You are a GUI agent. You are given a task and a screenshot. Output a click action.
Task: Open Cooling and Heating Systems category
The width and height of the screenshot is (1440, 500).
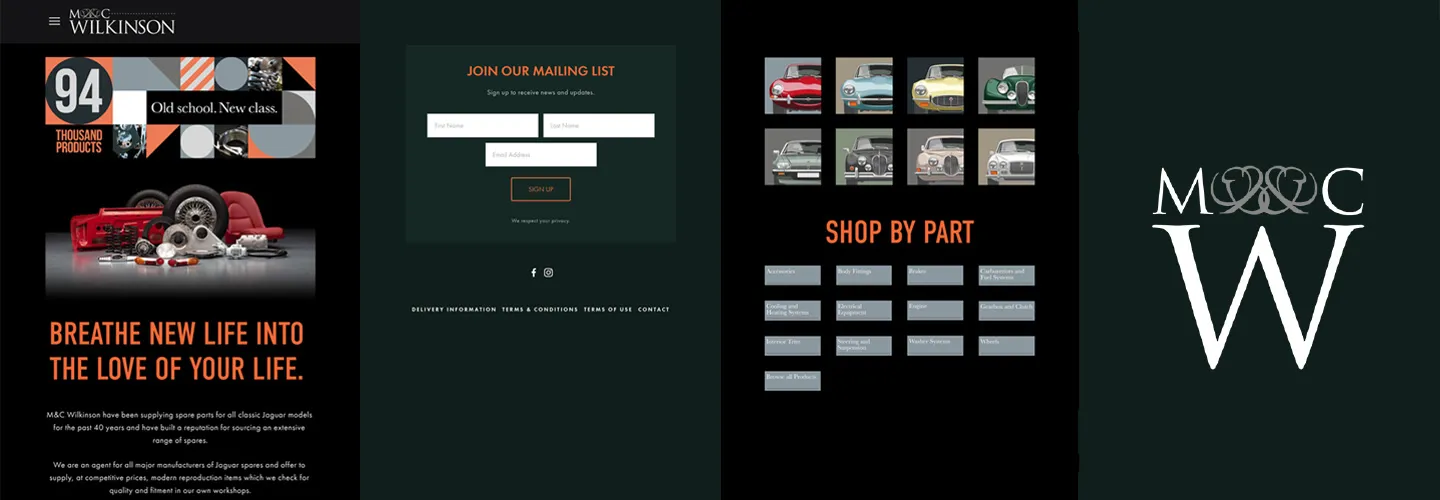pyautogui.click(x=793, y=310)
